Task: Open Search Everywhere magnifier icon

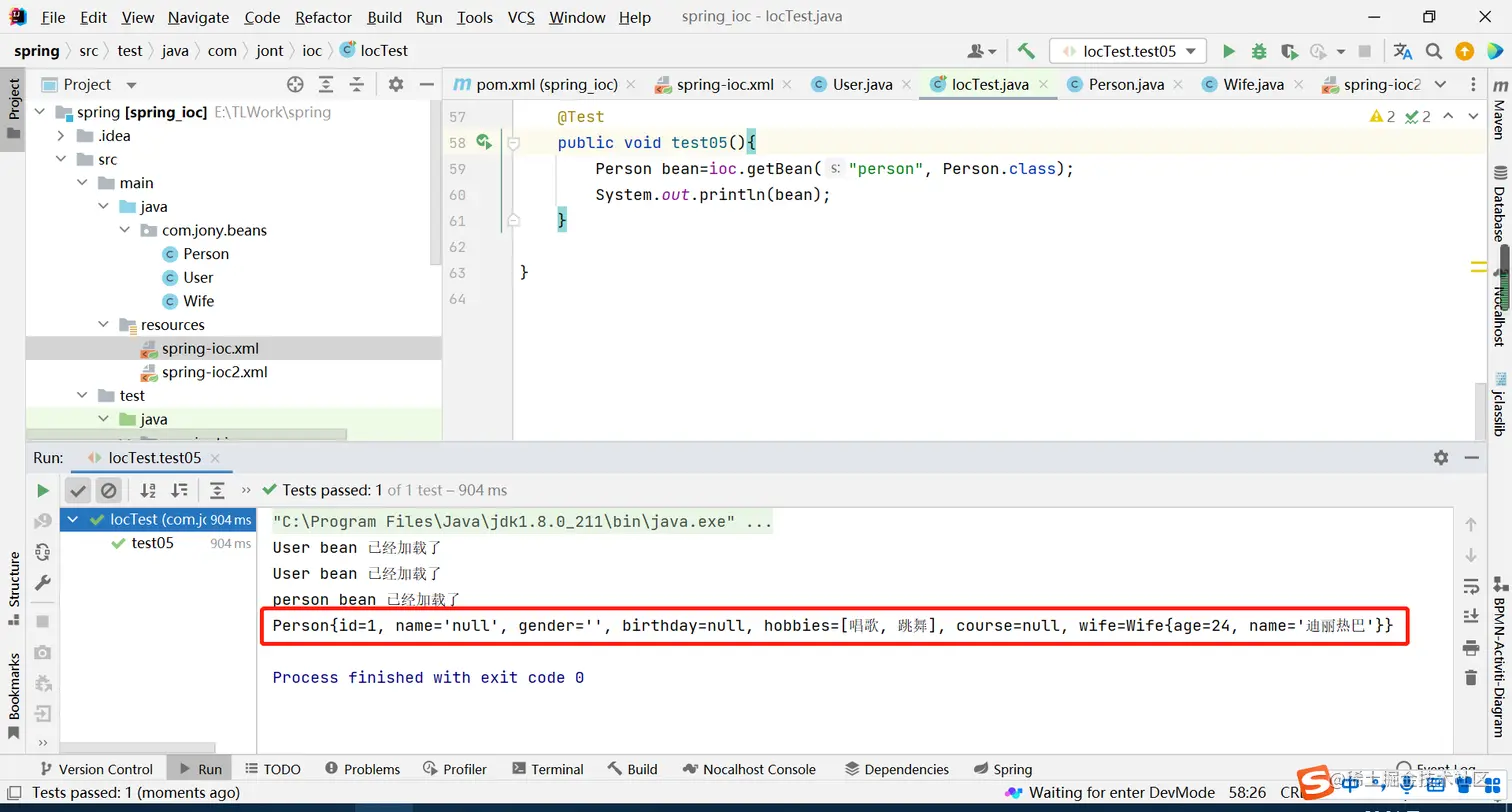Action: 1434,51
